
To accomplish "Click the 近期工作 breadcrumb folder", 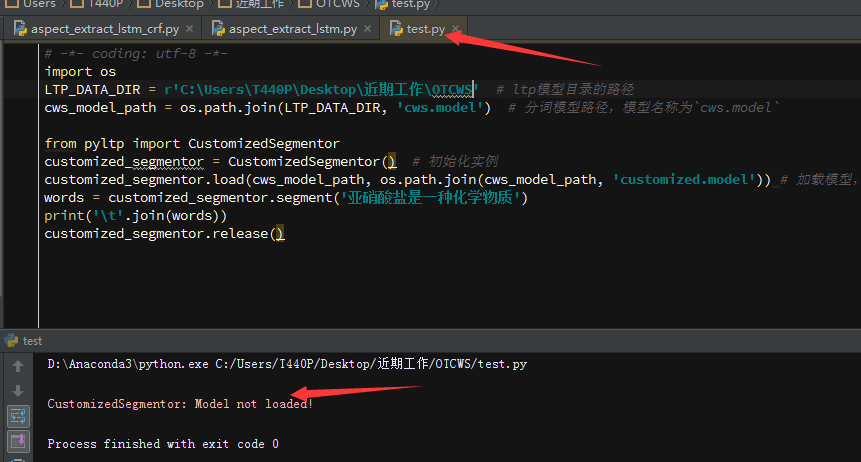I will pyautogui.click(x=251, y=4).
